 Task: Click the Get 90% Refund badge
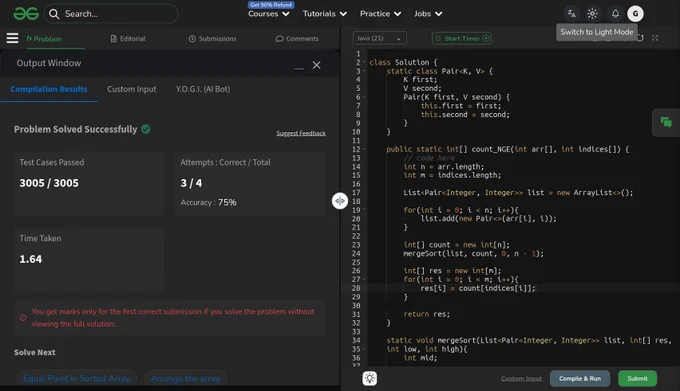pyautogui.click(x=271, y=5)
